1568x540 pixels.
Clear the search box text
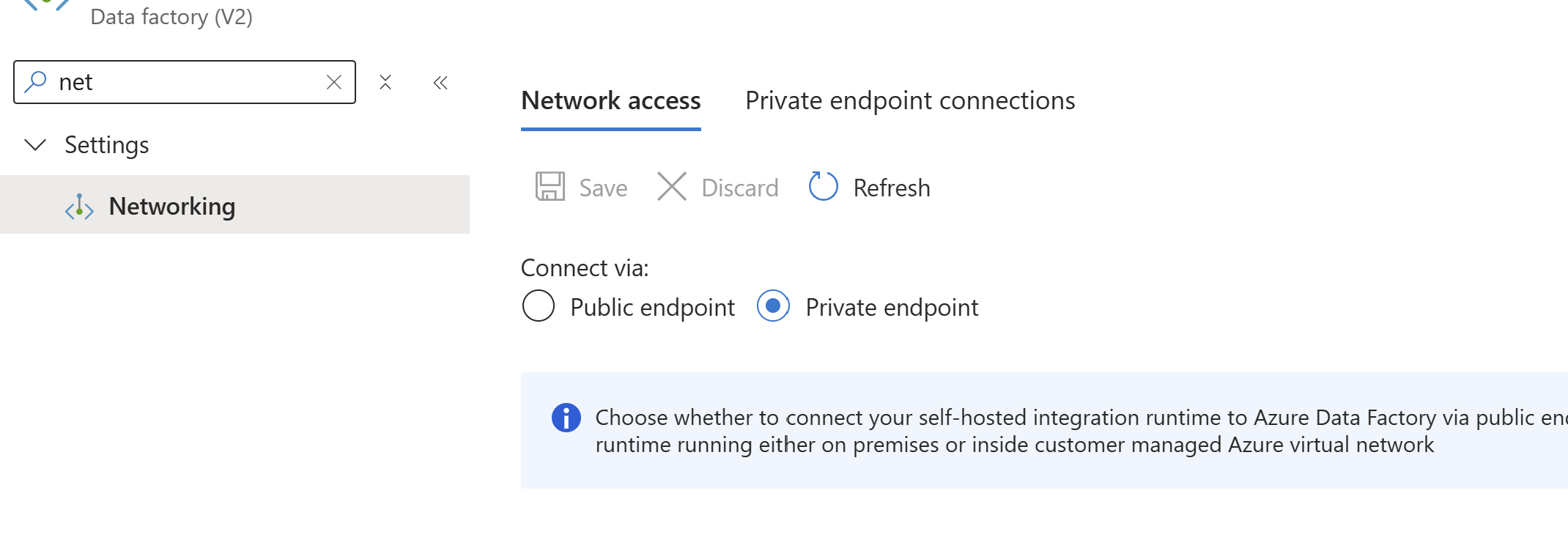tap(334, 82)
